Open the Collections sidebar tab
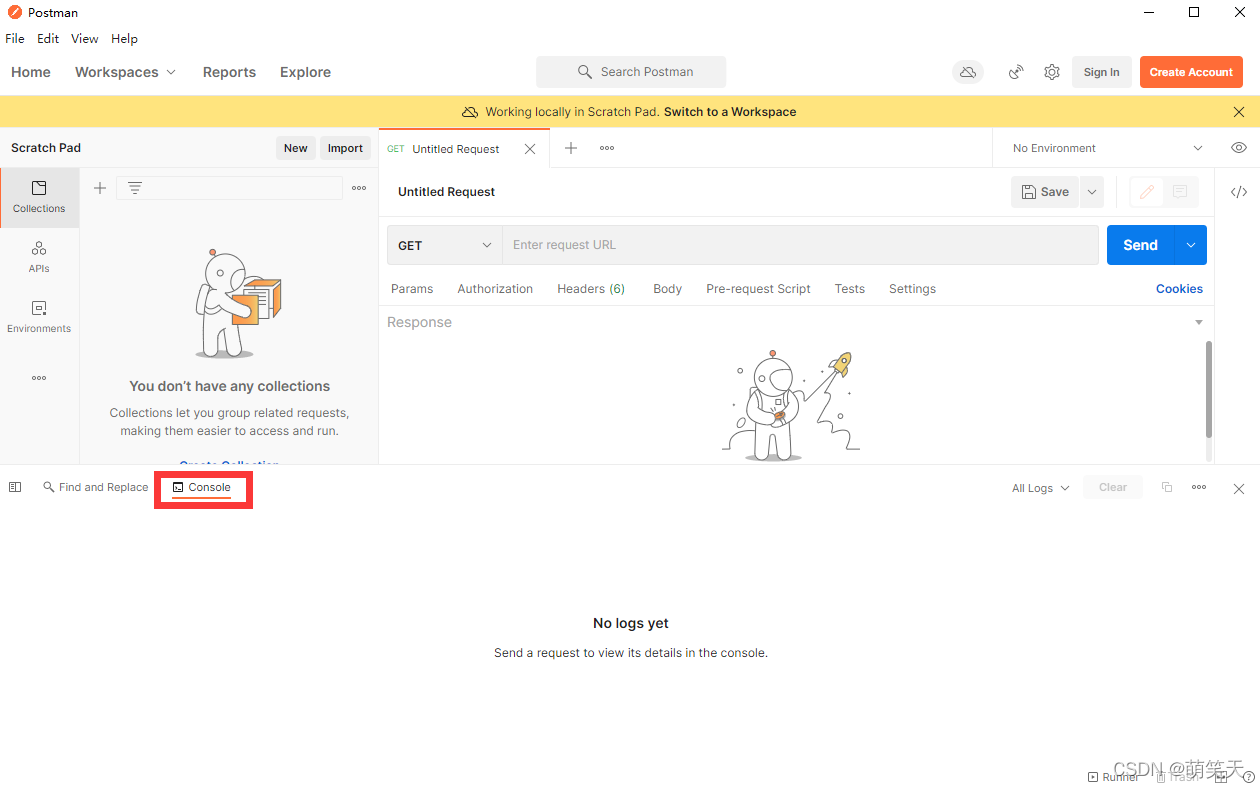This screenshot has height=788, width=1260. [39, 197]
